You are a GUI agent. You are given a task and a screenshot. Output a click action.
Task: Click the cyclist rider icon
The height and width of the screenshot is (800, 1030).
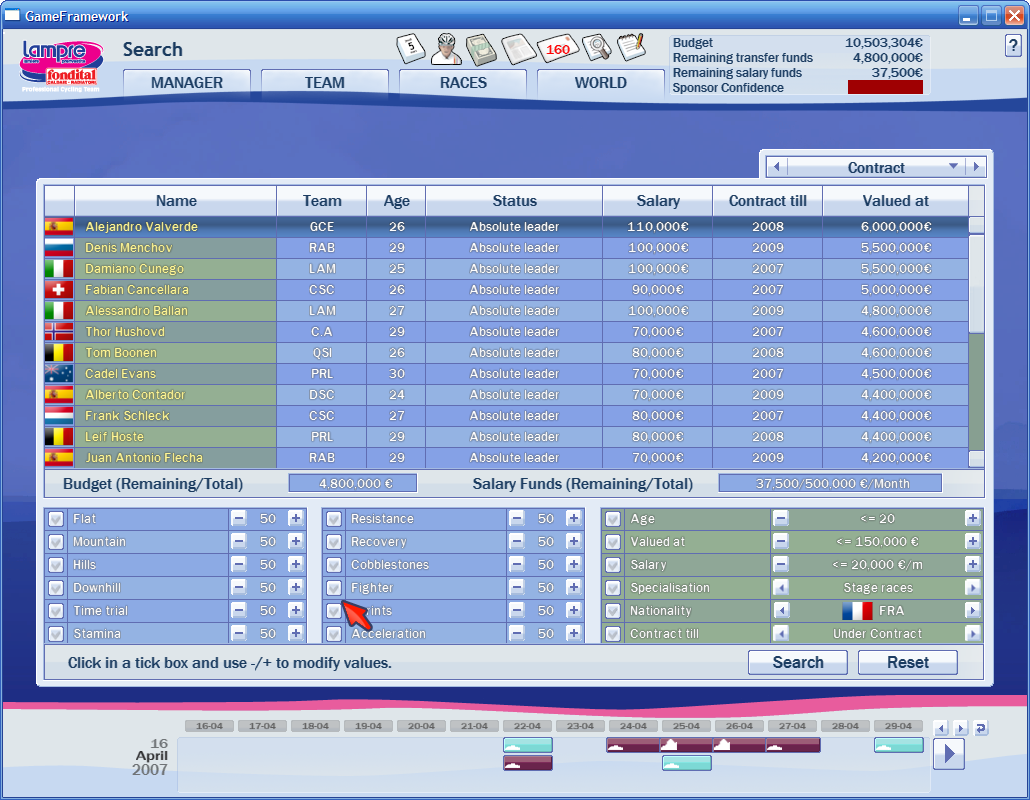[445, 48]
